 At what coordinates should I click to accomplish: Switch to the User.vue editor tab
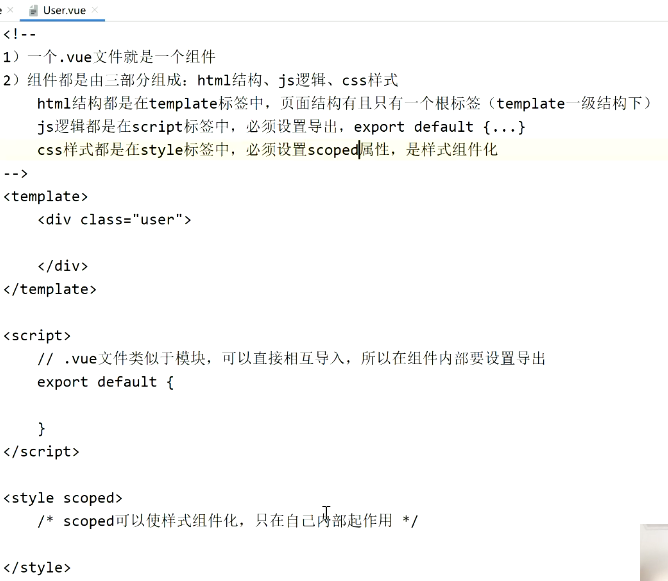62,10
